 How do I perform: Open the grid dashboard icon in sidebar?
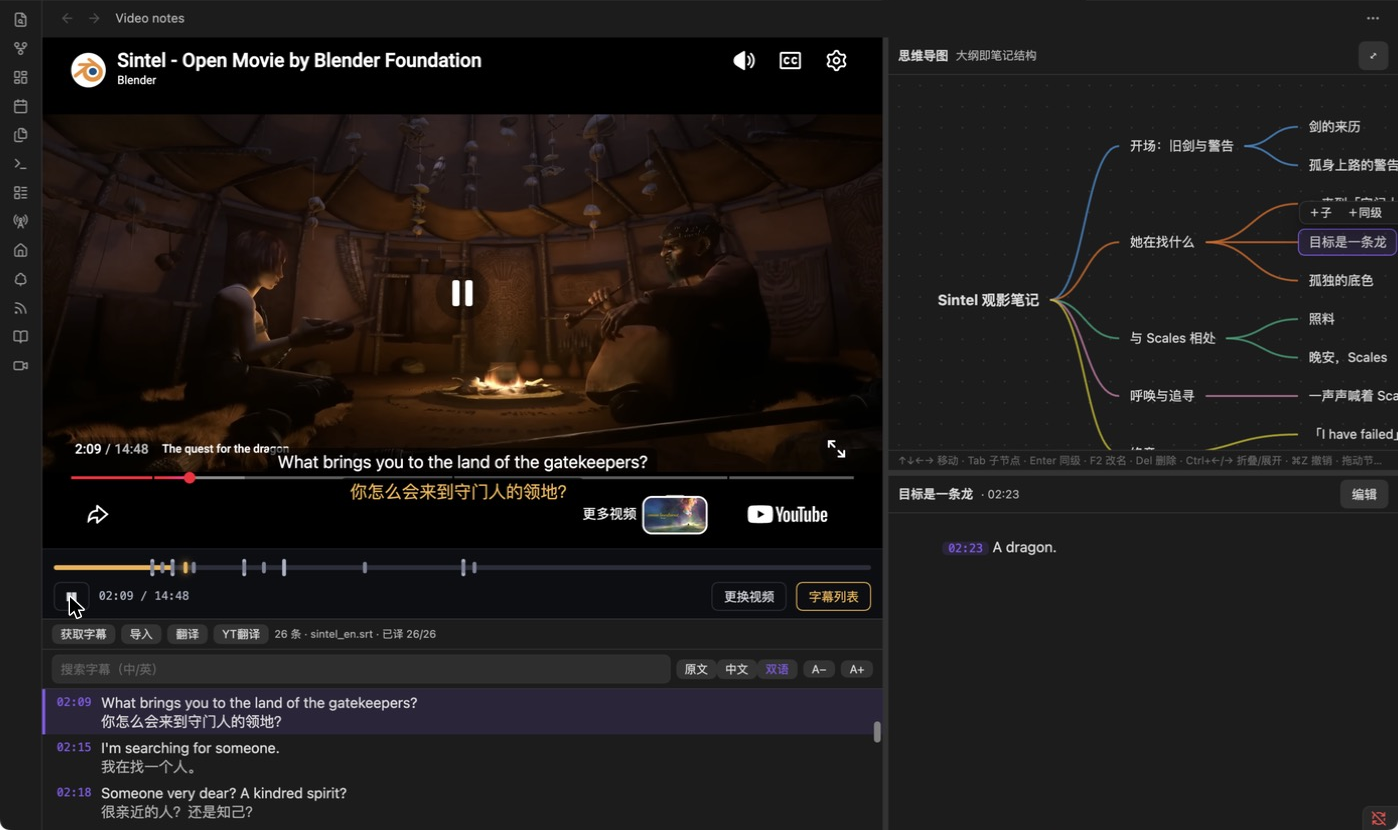(x=20, y=77)
